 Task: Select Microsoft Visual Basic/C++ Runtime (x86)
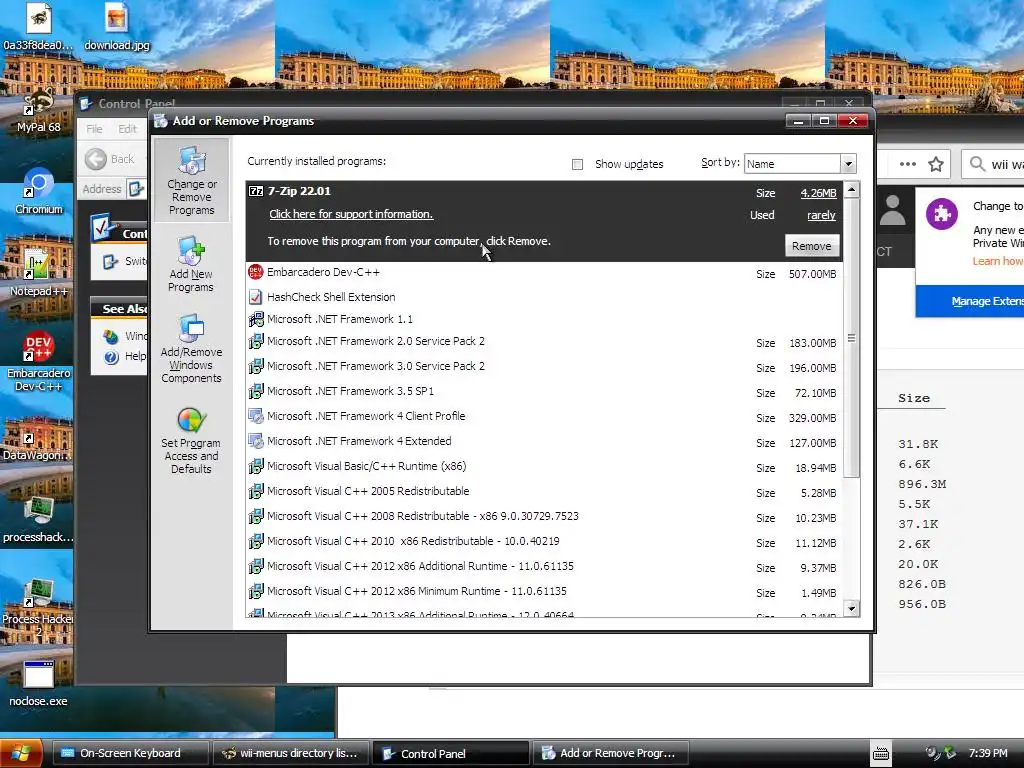(x=545, y=466)
